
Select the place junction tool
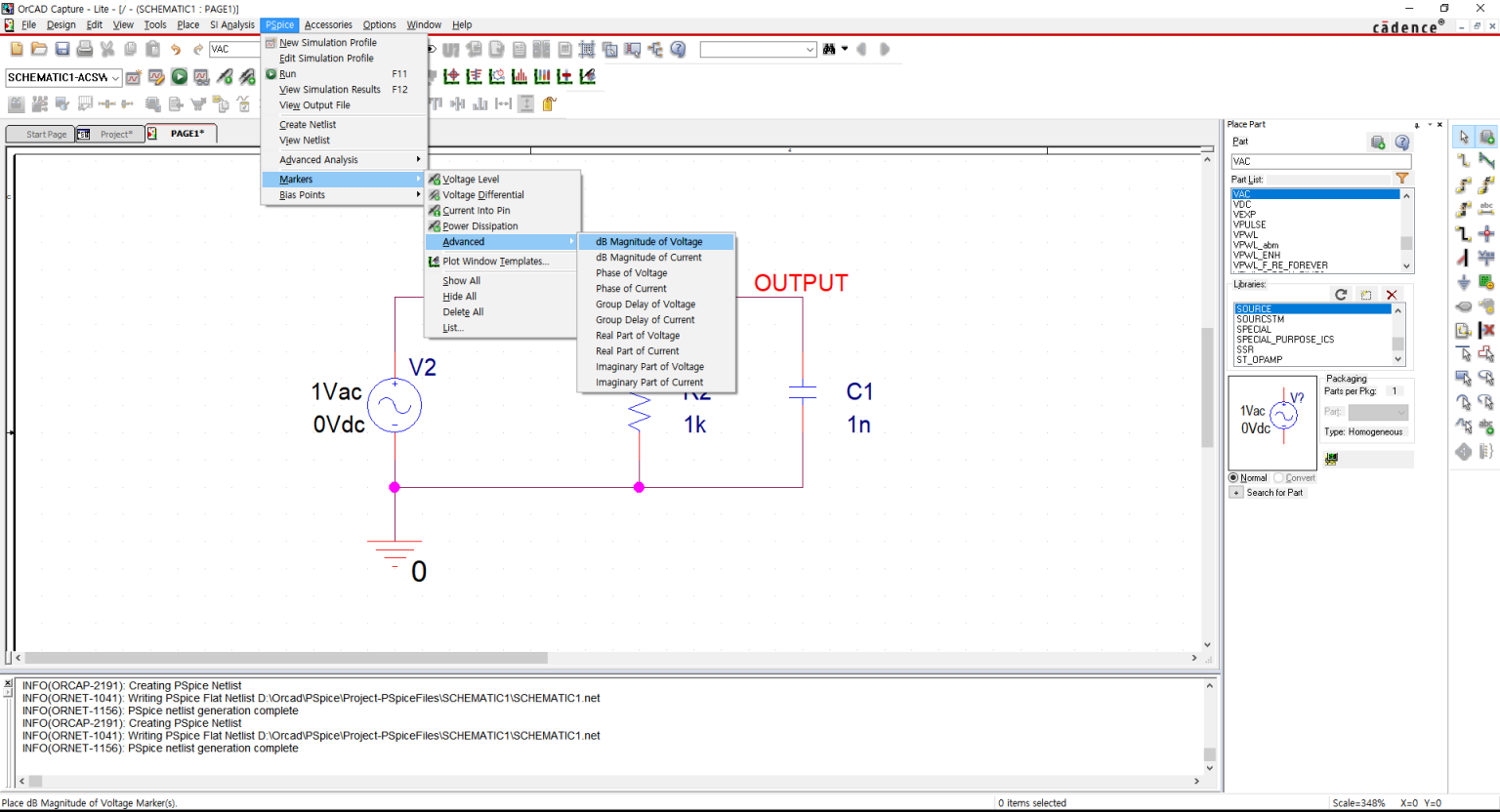[1486, 233]
